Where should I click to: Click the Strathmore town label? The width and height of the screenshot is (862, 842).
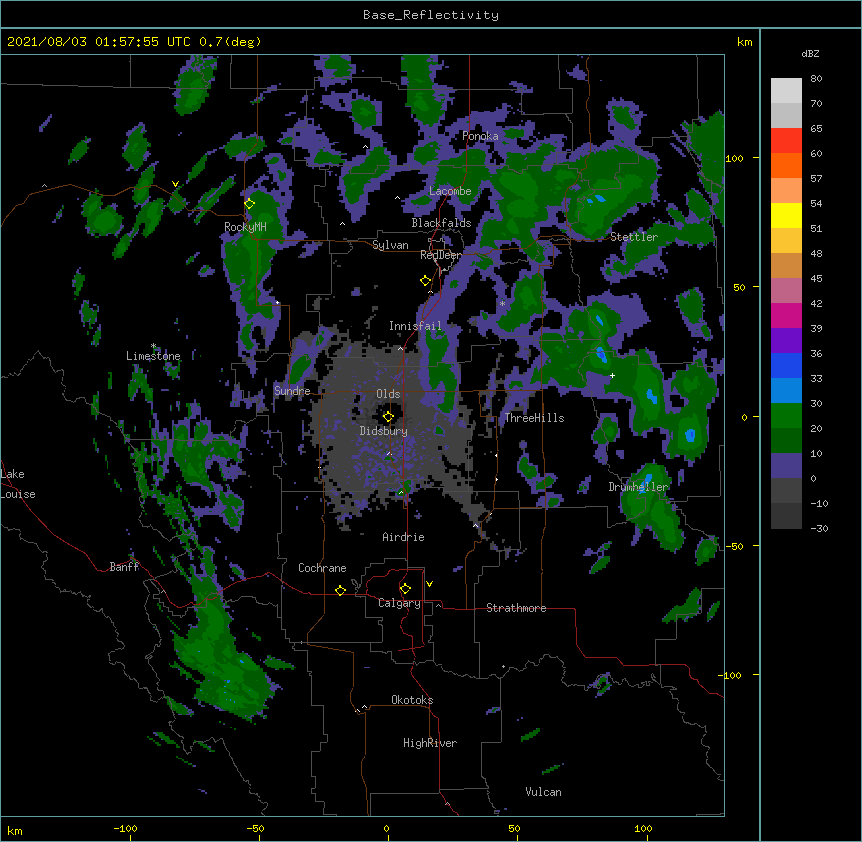tap(516, 608)
